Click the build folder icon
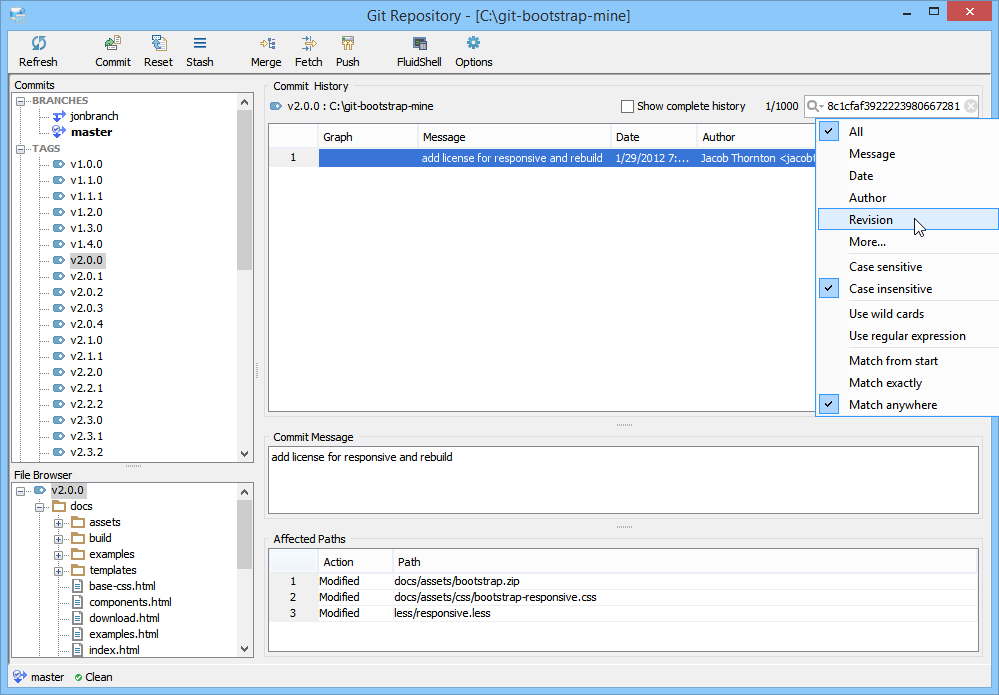Image resolution: width=999 pixels, height=695 pixels. [x=78, y=538]
